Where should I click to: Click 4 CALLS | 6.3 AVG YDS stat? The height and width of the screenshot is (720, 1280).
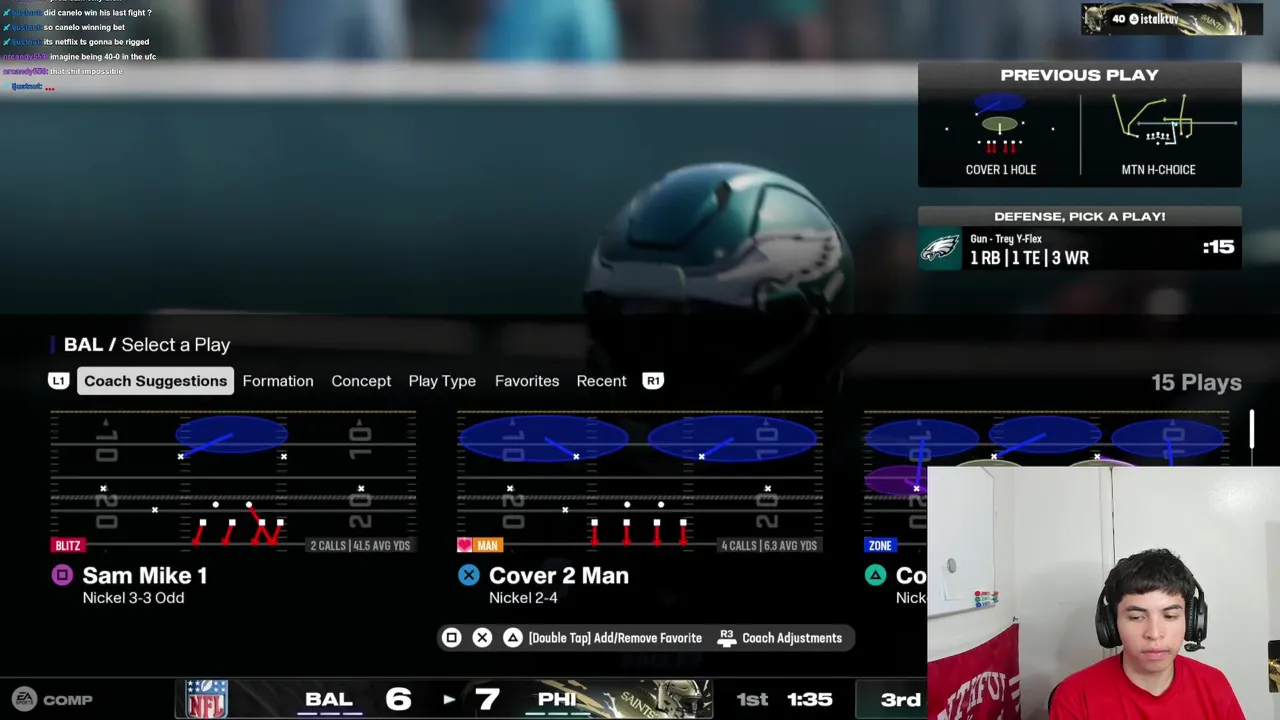769,545
